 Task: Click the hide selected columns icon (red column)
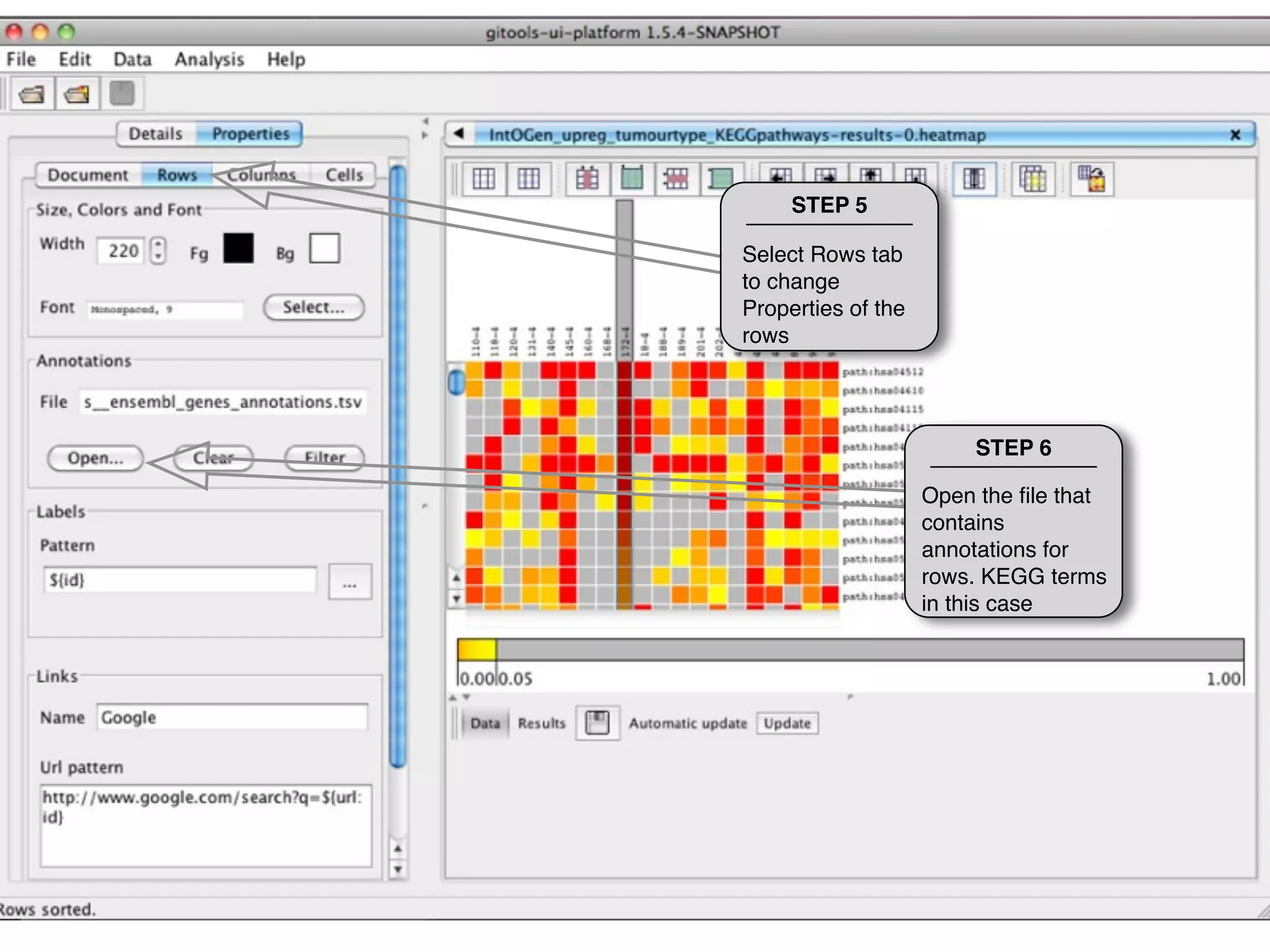pyautogui.click(x=587, y=179)
